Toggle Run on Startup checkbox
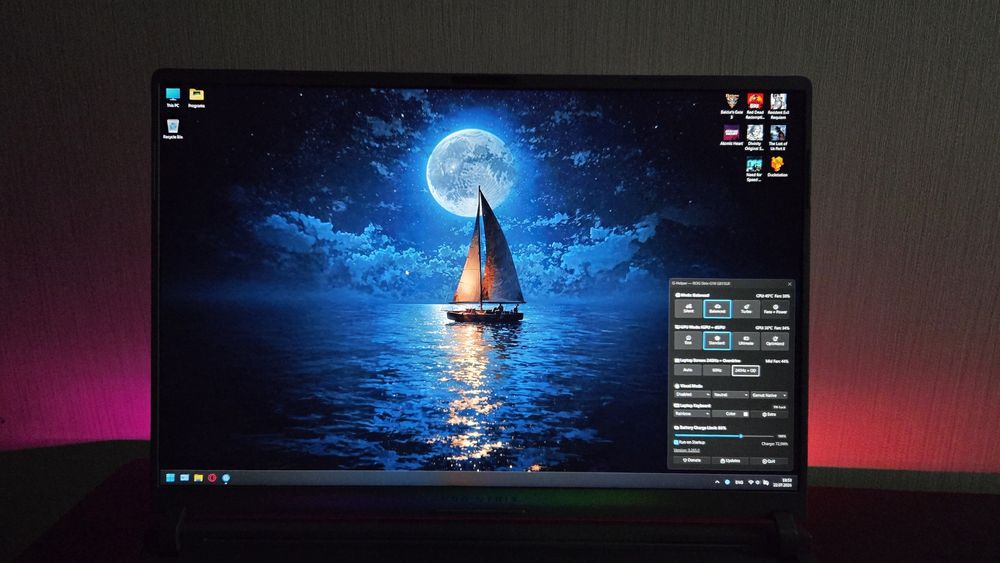This screenshot has width=1000, height=563. (690, 442)
